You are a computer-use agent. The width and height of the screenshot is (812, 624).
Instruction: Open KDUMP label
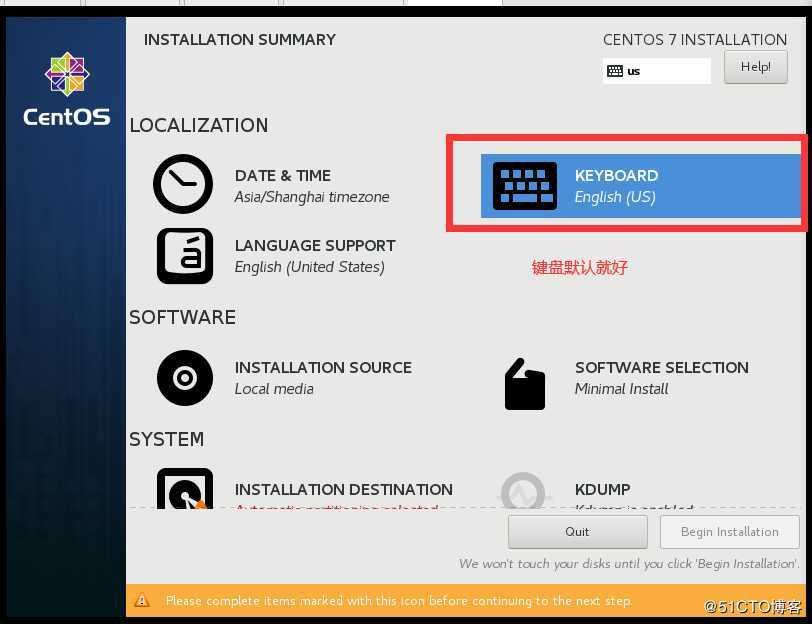[602, 489]
